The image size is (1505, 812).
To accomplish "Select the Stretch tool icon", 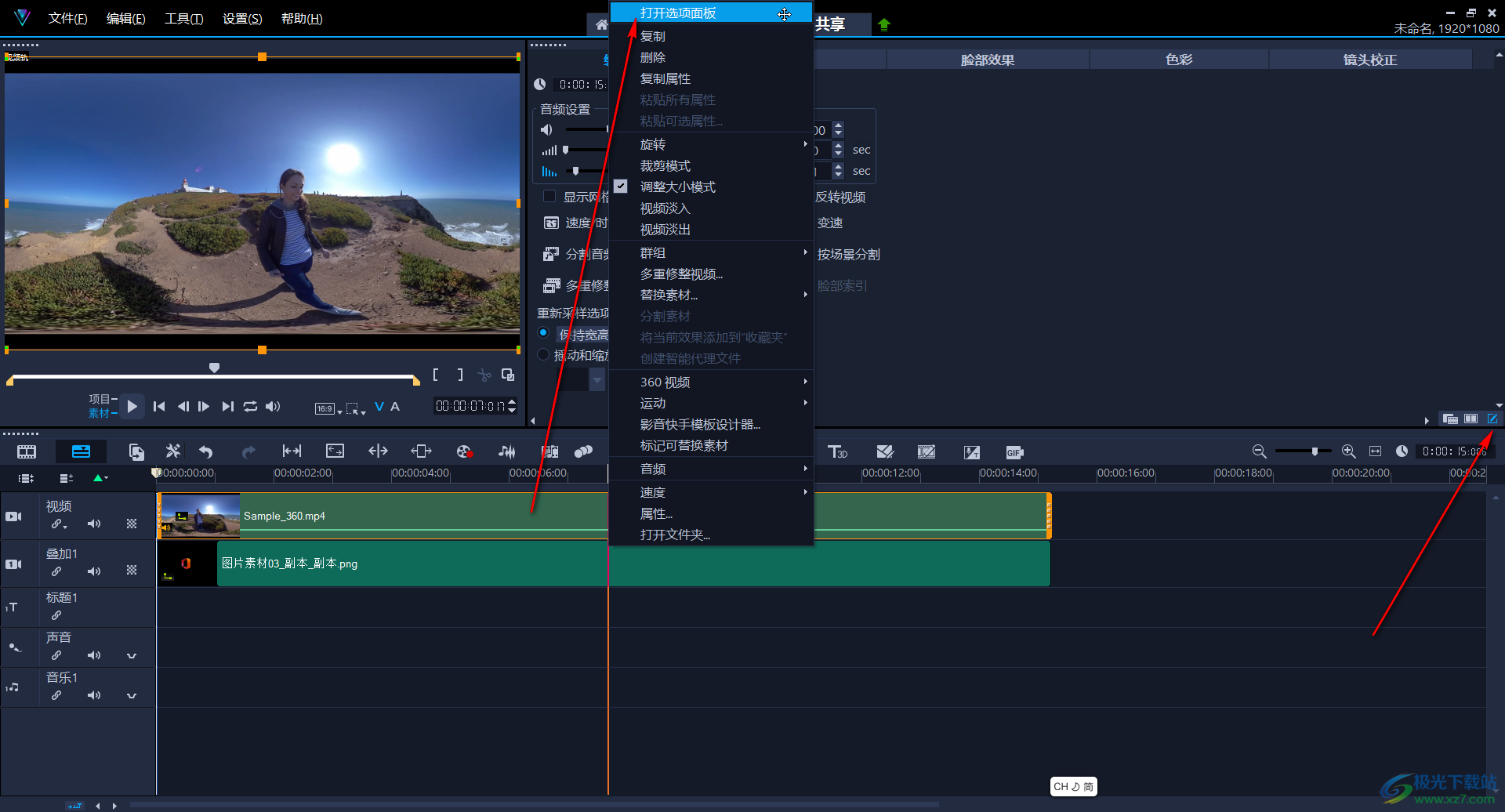I will 335,451.
